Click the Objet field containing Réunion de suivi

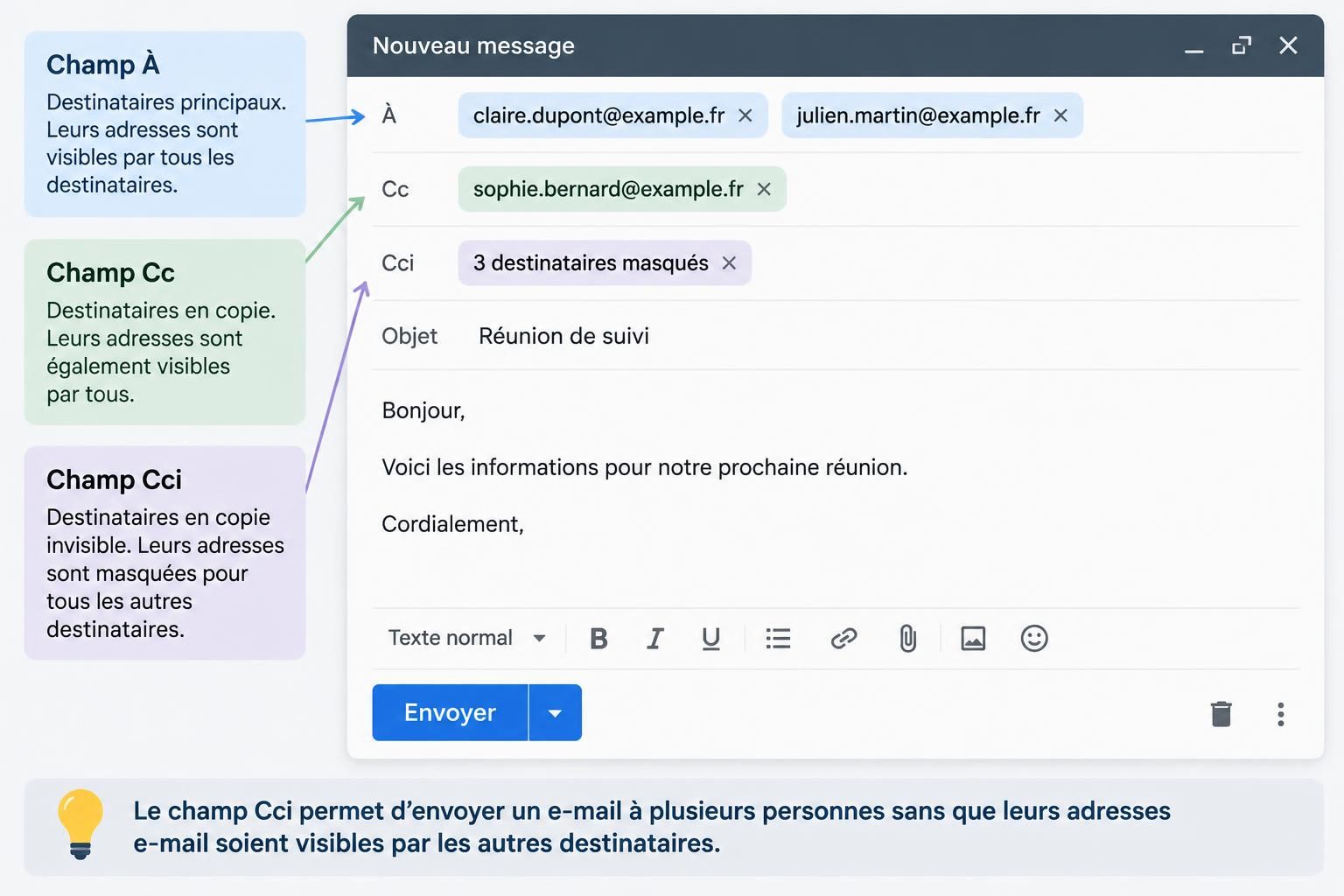pos(836,336)
